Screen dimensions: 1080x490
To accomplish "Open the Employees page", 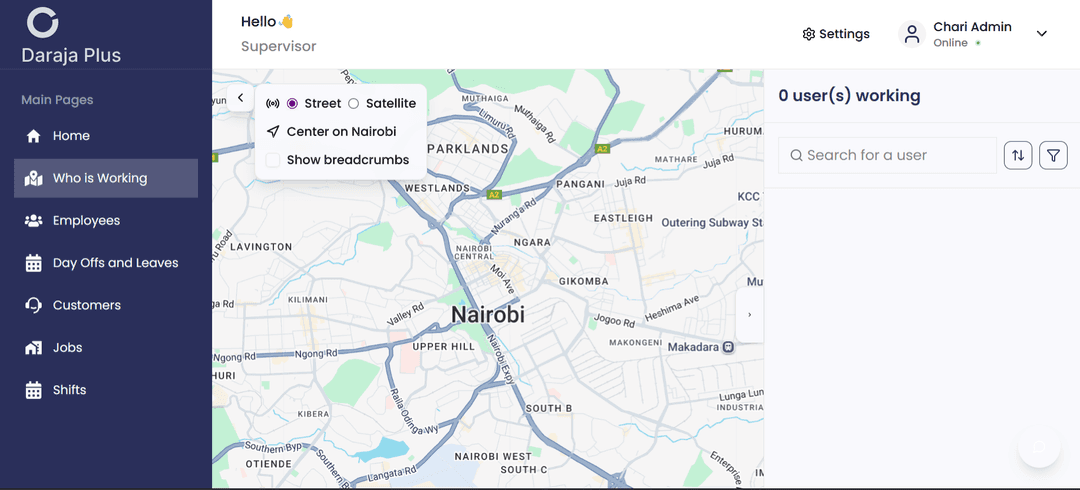I will click(x=86, y=221).
